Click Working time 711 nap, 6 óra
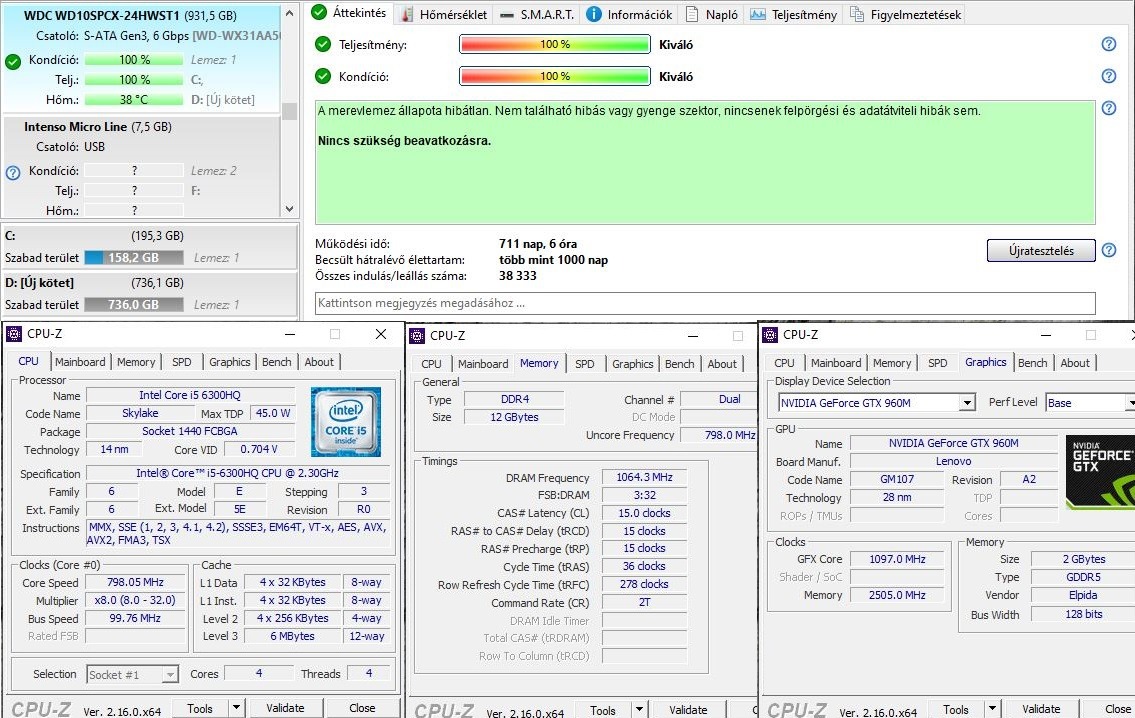The image size is (1135, 718). pos(538,244)
